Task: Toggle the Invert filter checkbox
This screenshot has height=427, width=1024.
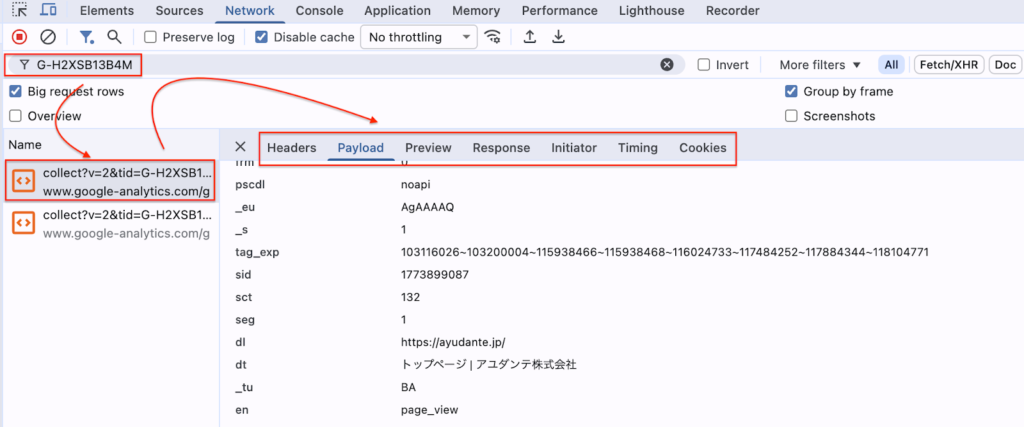Action: (704, 65)
